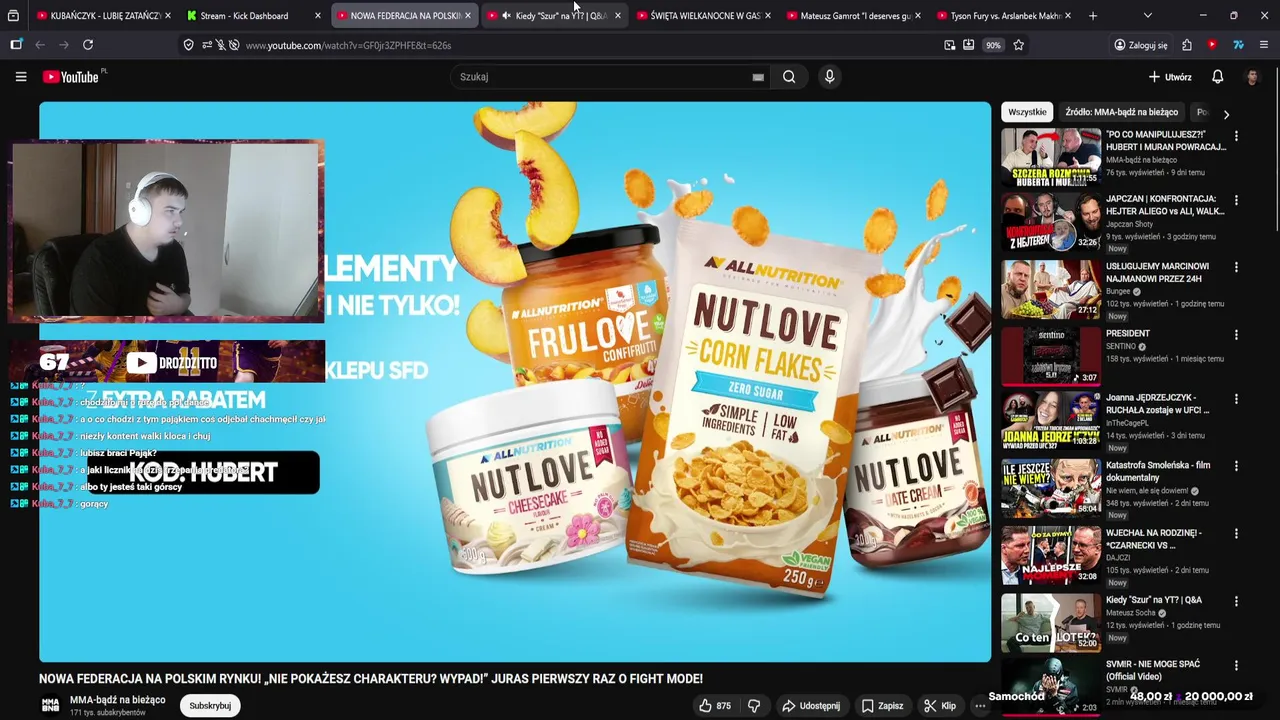
Task: Like the video (875 likes)
Action: click(x=715, y=706)
